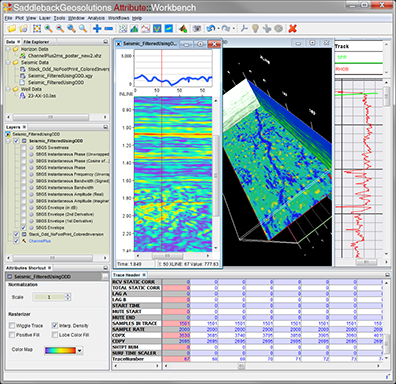Switch to the File Explorer tab
The image size is (396, 384).
pos(36,42)
